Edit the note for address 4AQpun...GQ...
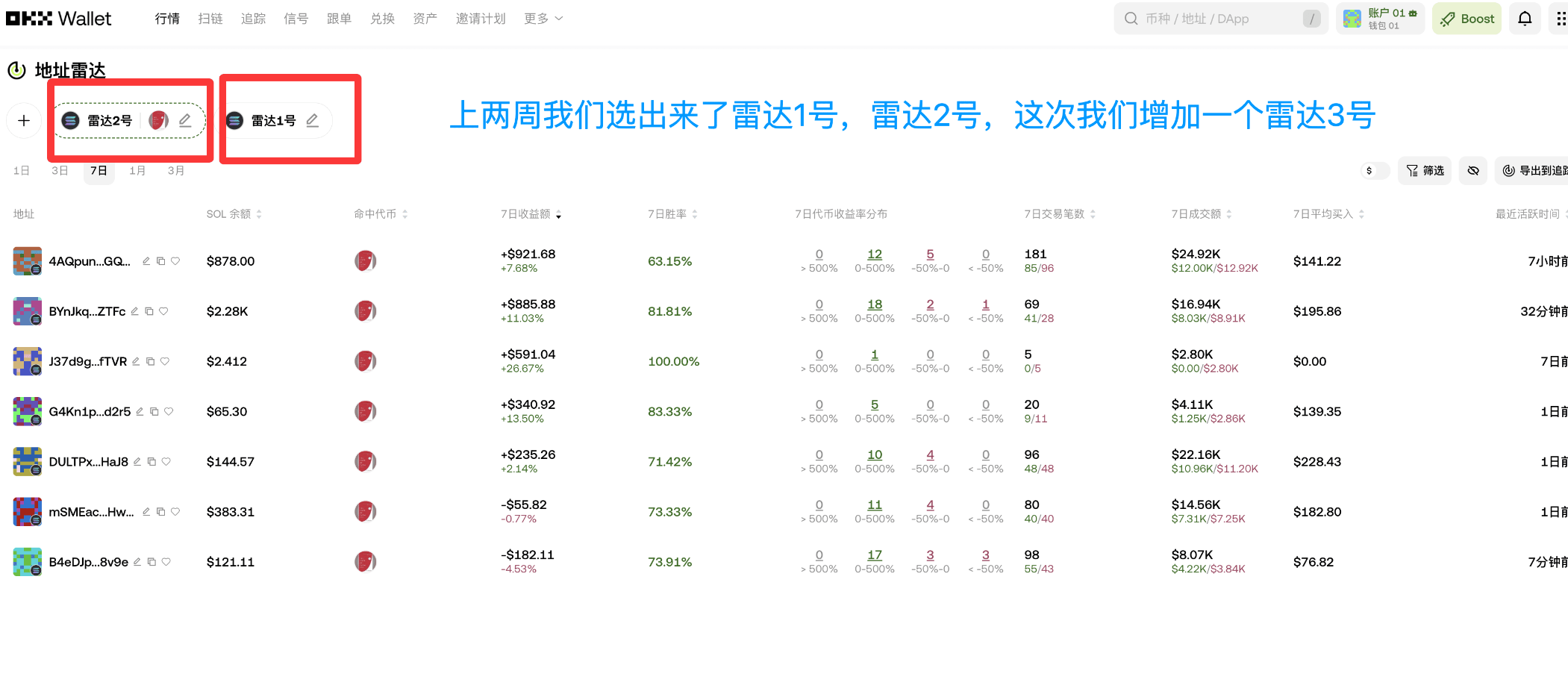The height and width of the screenshot is (700, 1568). [x=146, y=261]
